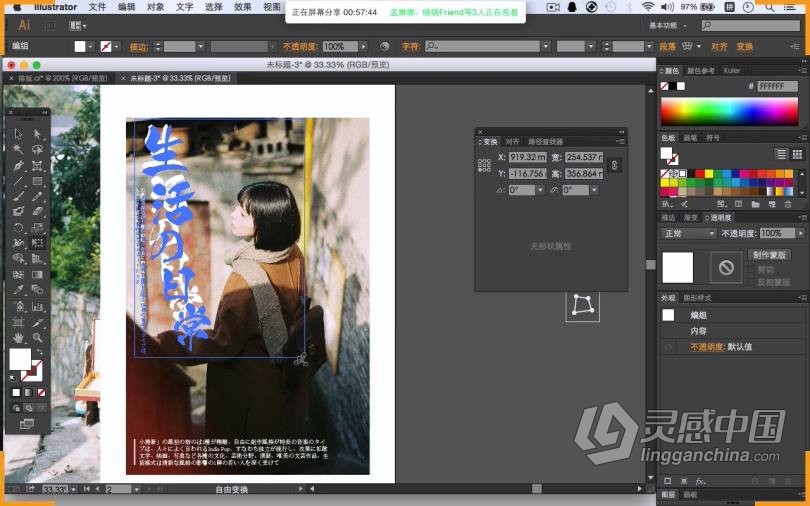This screenshot has height=506, width=810.
Task: Click new color group folder icon
Action: point(755,204)
